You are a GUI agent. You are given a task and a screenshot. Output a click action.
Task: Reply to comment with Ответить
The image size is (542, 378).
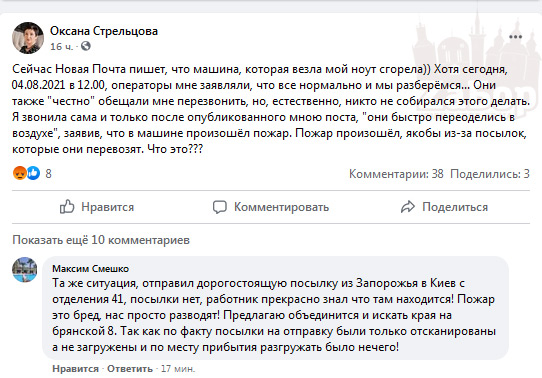130,369
